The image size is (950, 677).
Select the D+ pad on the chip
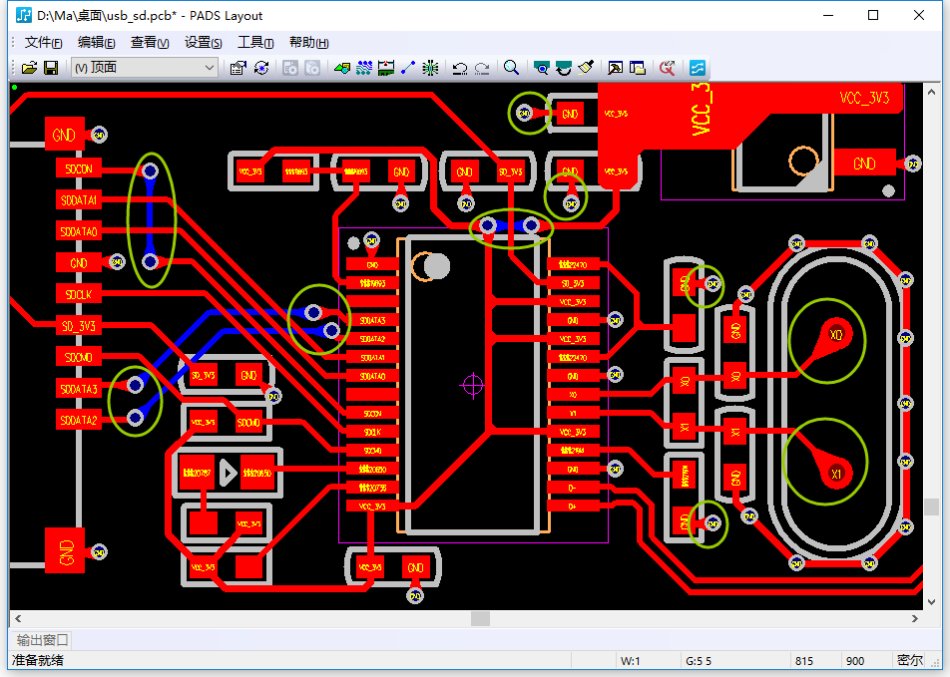click(573, 506)
